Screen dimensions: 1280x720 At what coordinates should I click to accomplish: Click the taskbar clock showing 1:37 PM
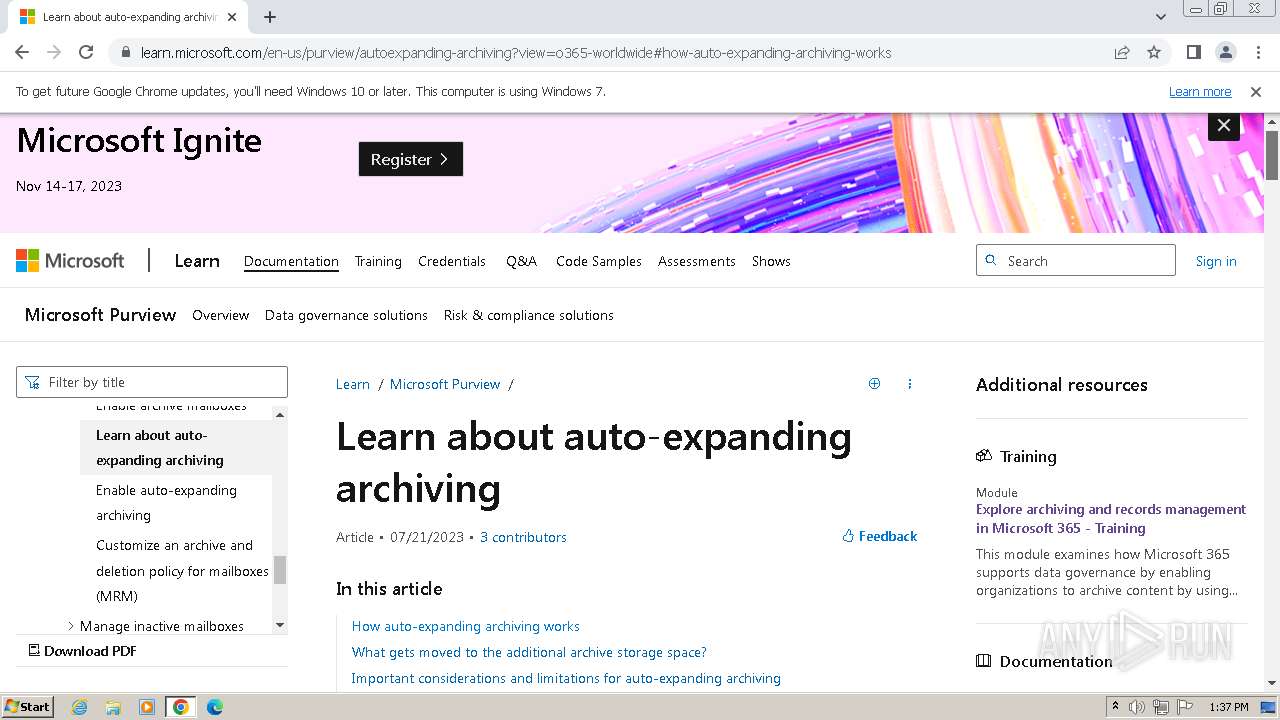pos(1229,707)
